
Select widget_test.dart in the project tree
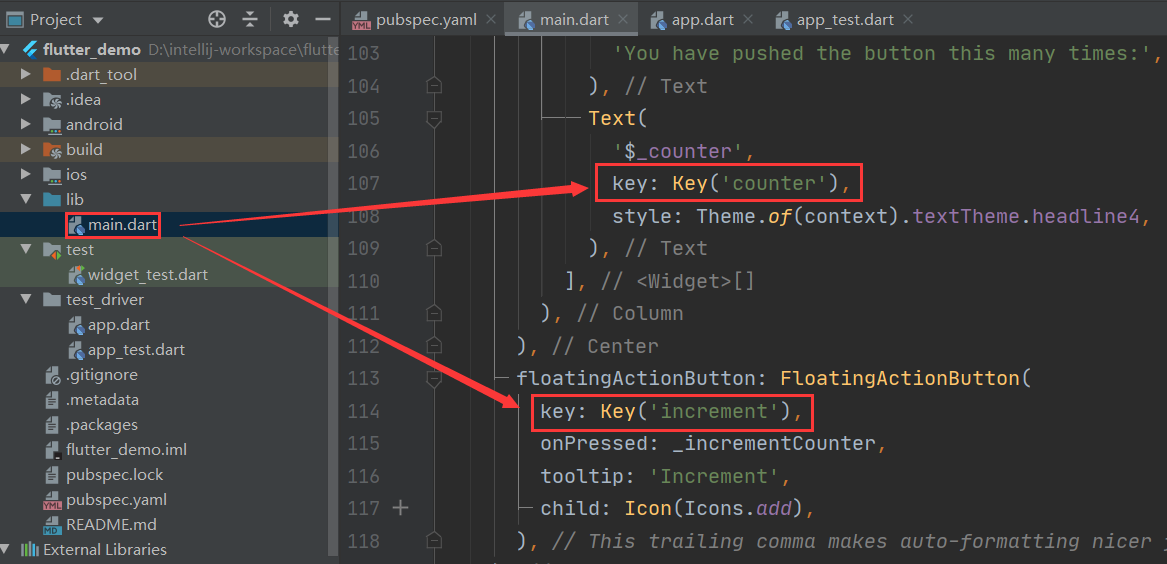click(x=147, y=274)
